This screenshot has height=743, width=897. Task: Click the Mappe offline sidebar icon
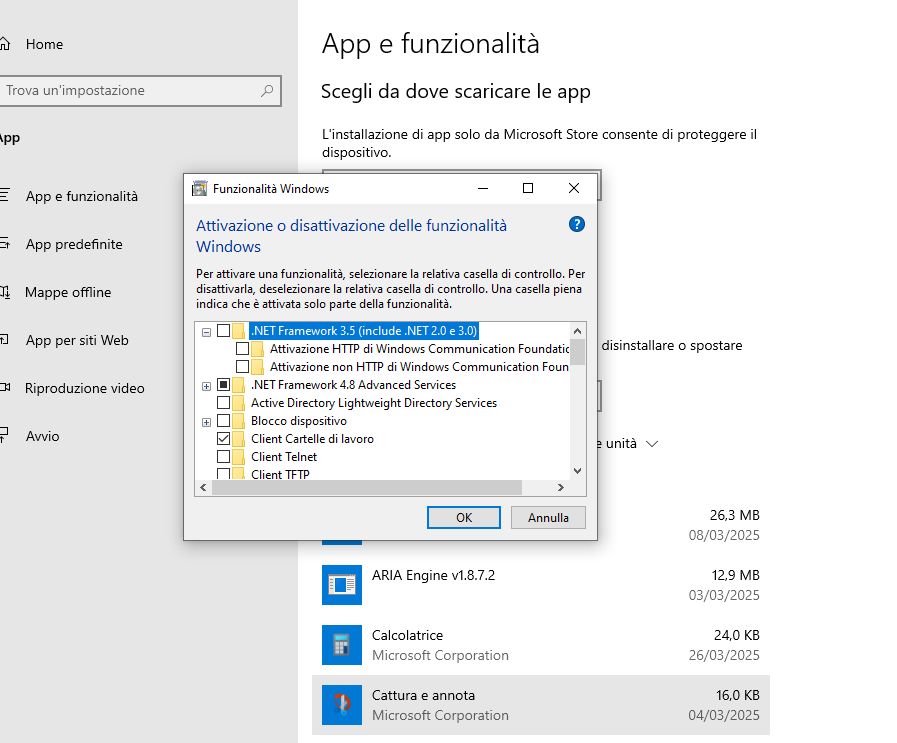click(5, 292)
